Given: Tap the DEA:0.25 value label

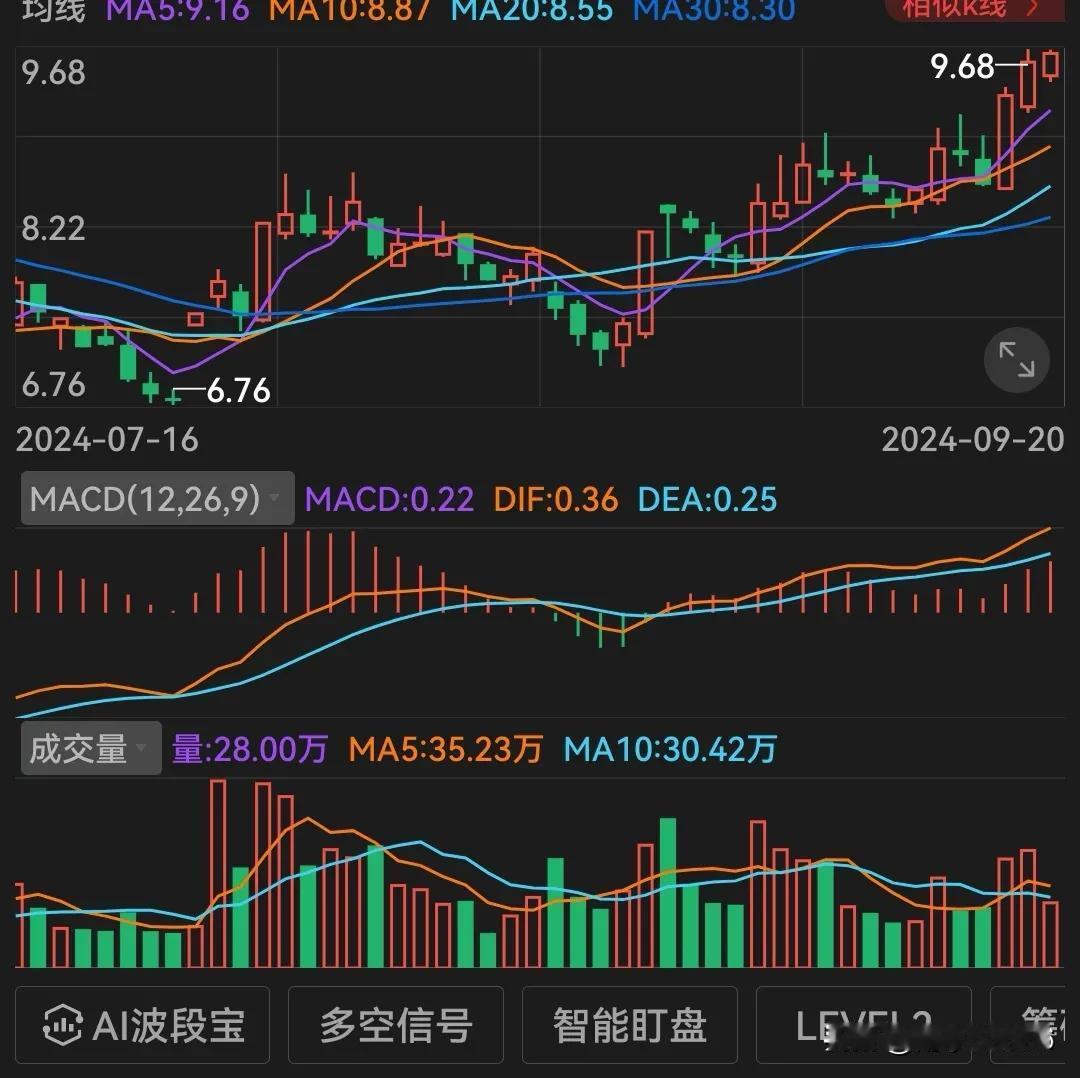Looking at the screenshot, I should 707,499.
